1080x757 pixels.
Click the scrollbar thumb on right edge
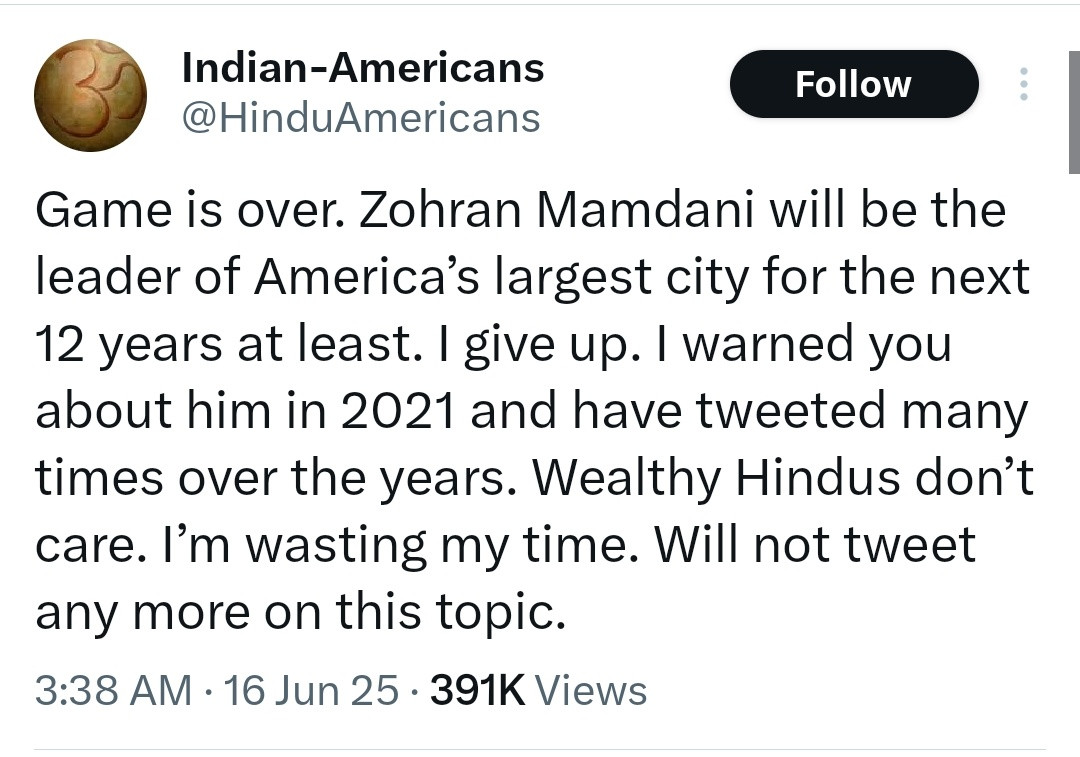1073,122
